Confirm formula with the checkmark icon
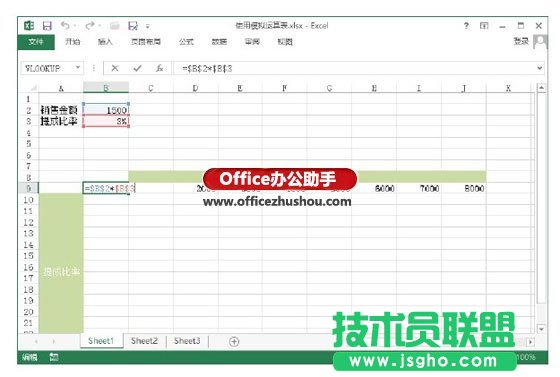Image resolution: width=560 pixels, height=377 pixels. (137, 68)
